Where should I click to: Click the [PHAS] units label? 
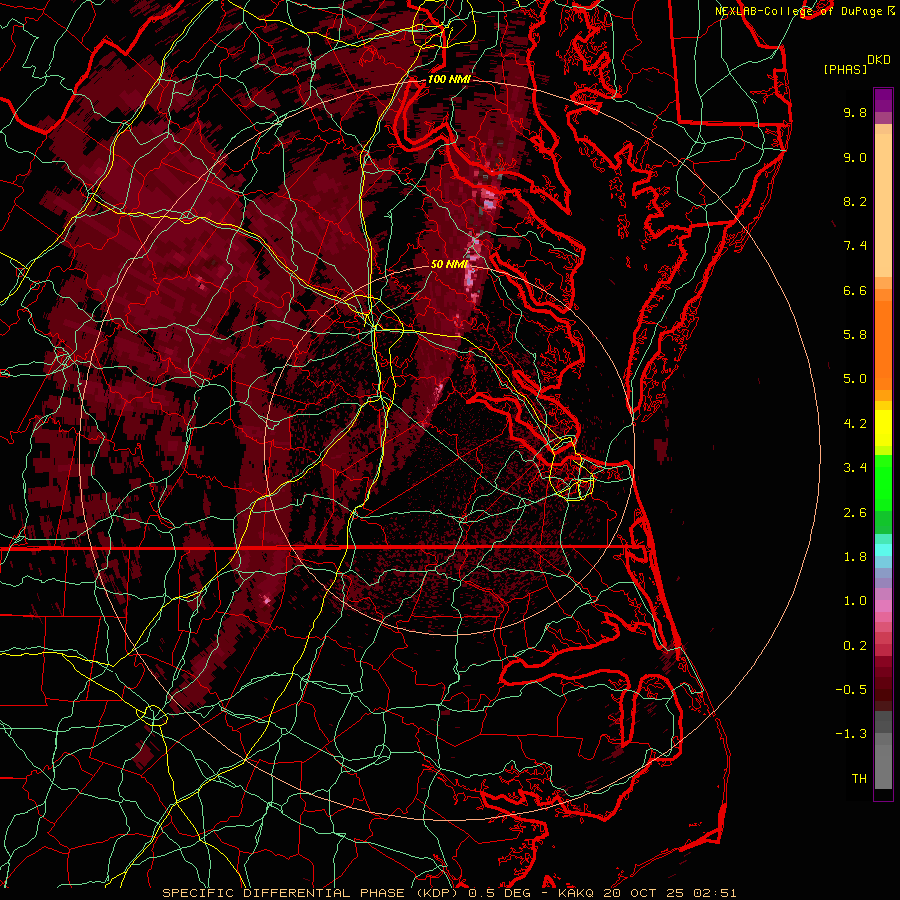[x=845, y=69]
